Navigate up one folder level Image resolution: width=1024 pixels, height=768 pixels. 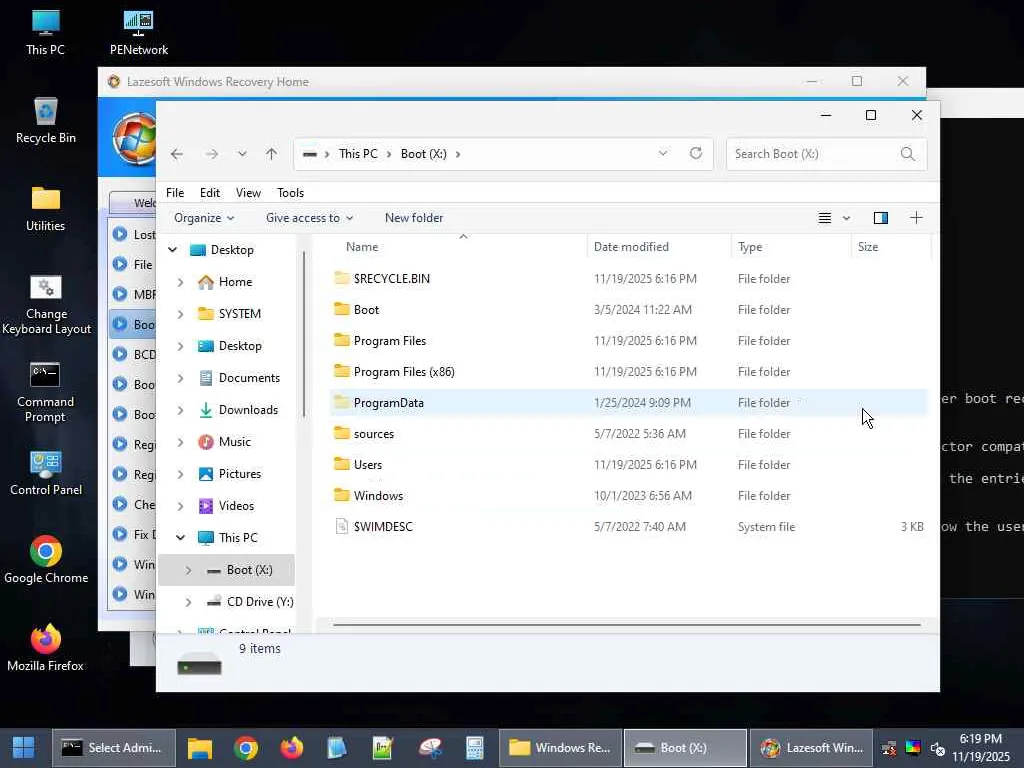272,154
